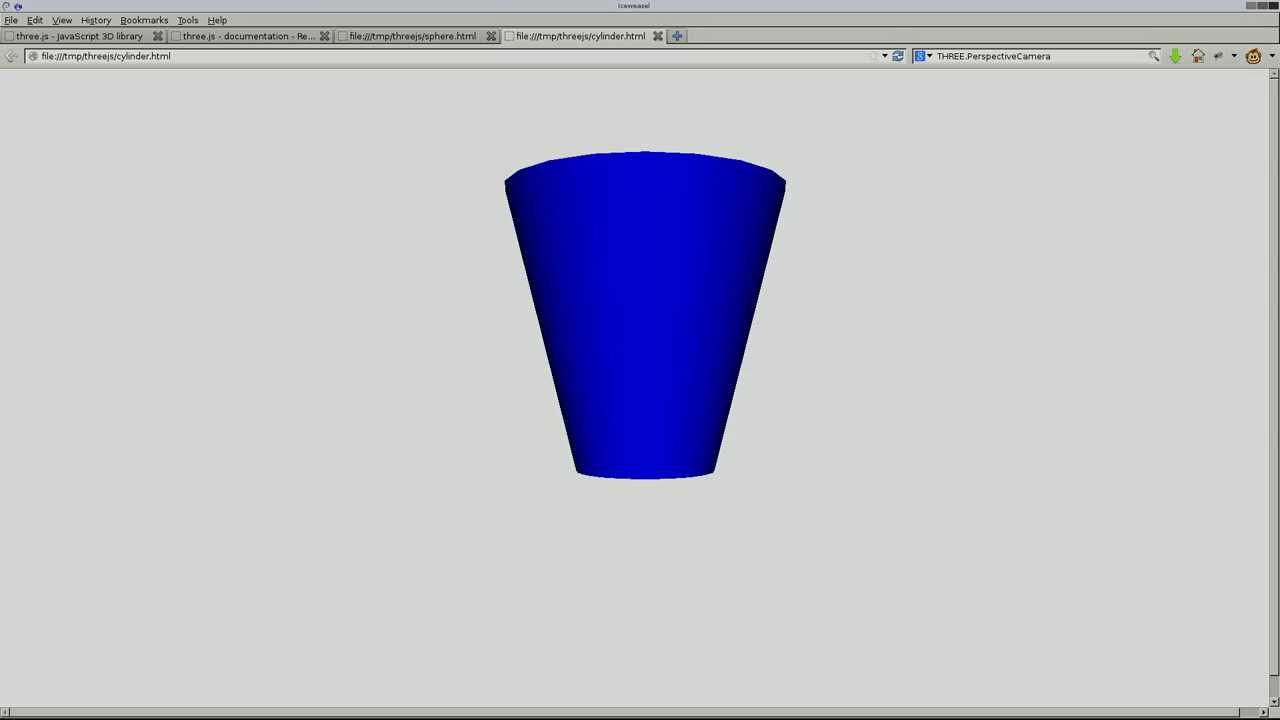Click the magnifying glass search icon

(x=1153, y=56)
